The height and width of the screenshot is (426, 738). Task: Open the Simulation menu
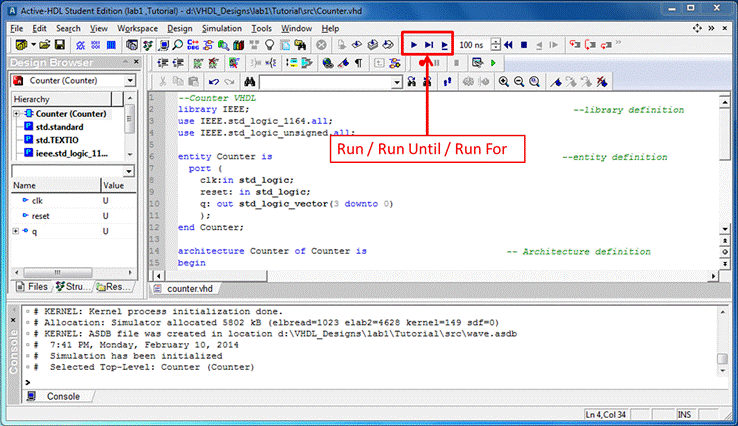tap(222, 29)
